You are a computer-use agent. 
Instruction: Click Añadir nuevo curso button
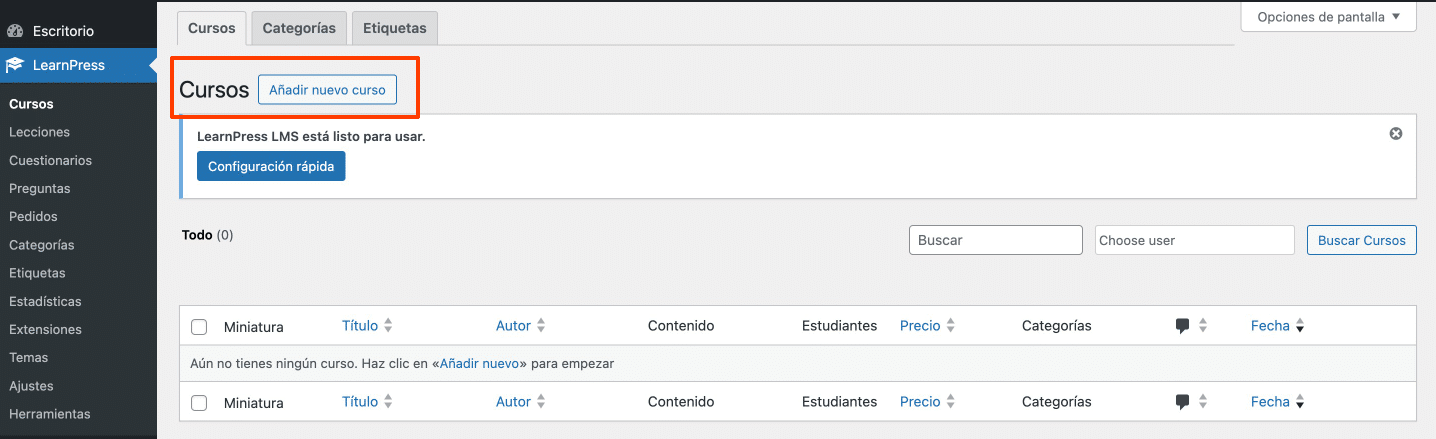pyautogui.click(x=327, y=90)
